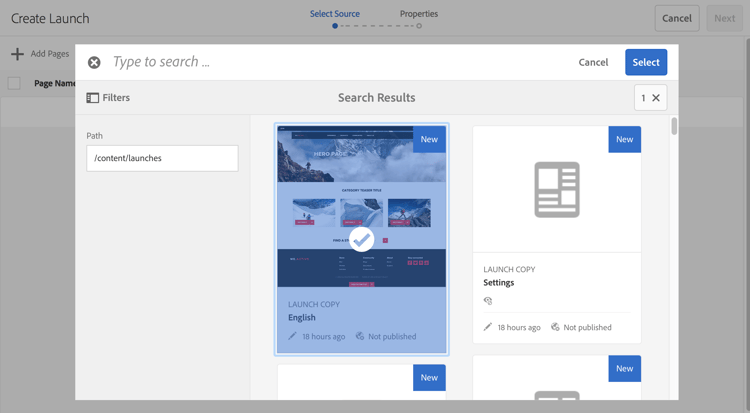Click New badge on Settings card
Viewport: 750px width, 413px height.
[x=624, y=139]
